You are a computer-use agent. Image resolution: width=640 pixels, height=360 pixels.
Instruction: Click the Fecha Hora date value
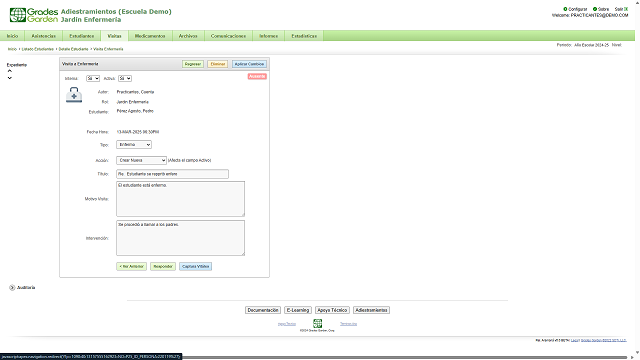tap(138, 132)
